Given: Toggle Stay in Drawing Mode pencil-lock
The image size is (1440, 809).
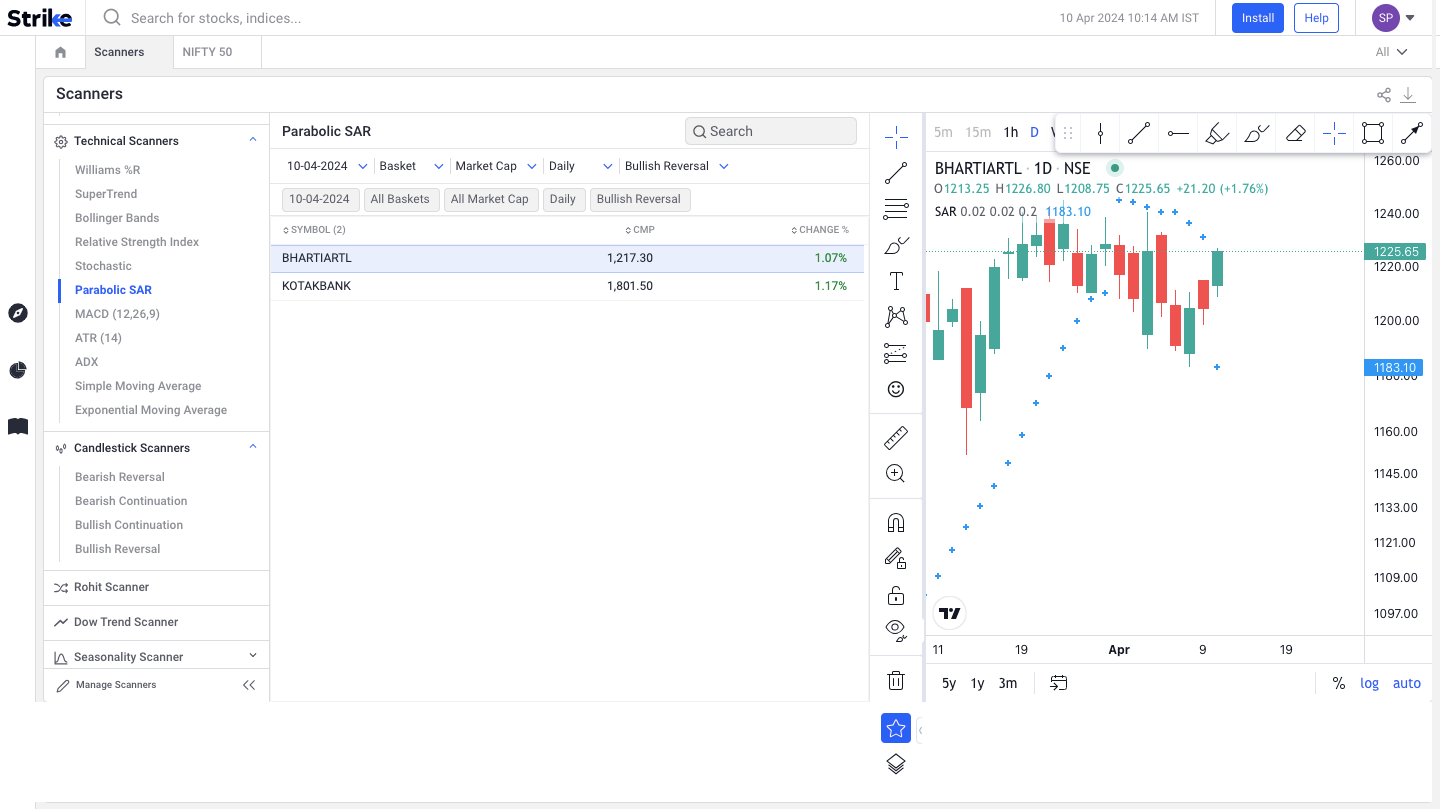Looking at the screenshot, I should point(896,559).
